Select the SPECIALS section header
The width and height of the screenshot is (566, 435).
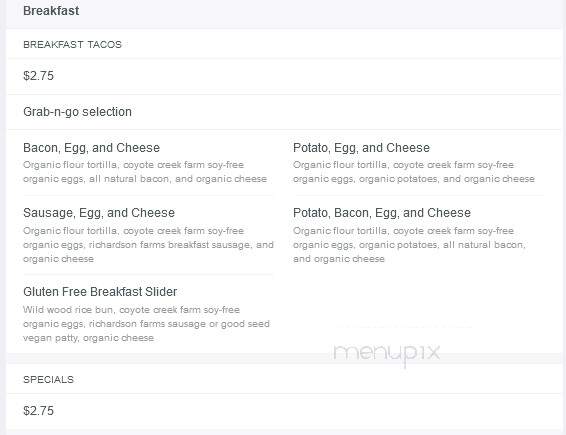click(x=48, y=379)
